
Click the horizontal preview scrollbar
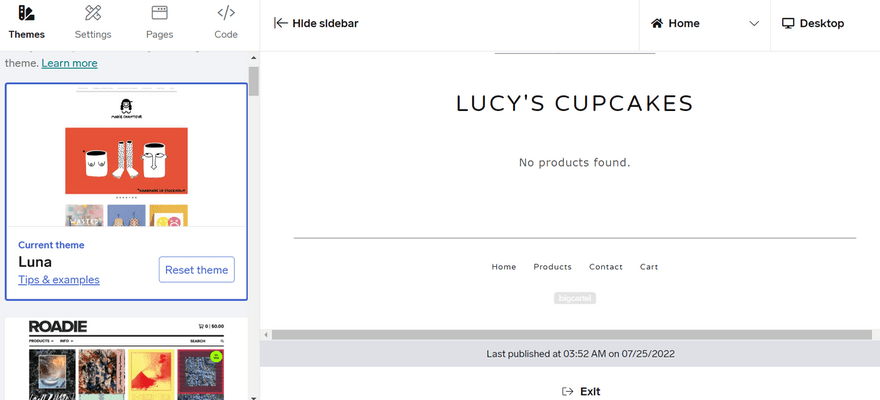tap(564, 334)
